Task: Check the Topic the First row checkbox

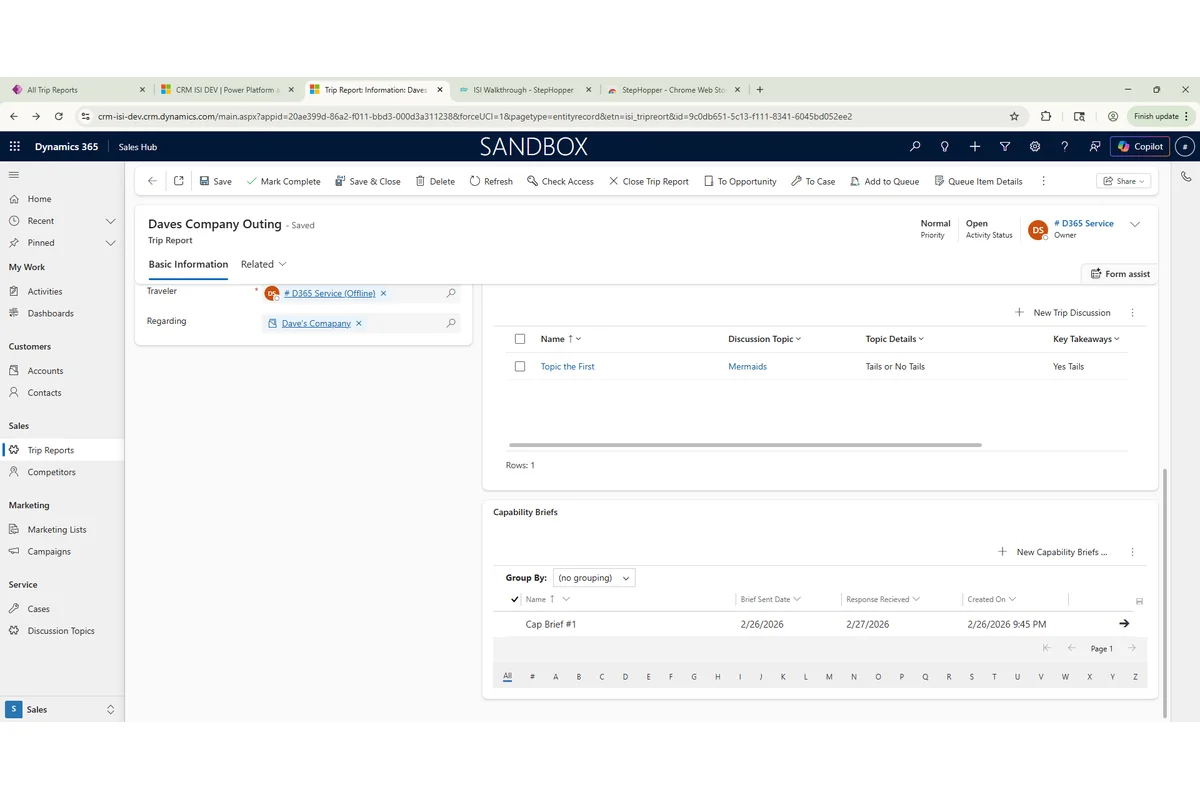Action: pyautogui.click(x=519, y=366)
